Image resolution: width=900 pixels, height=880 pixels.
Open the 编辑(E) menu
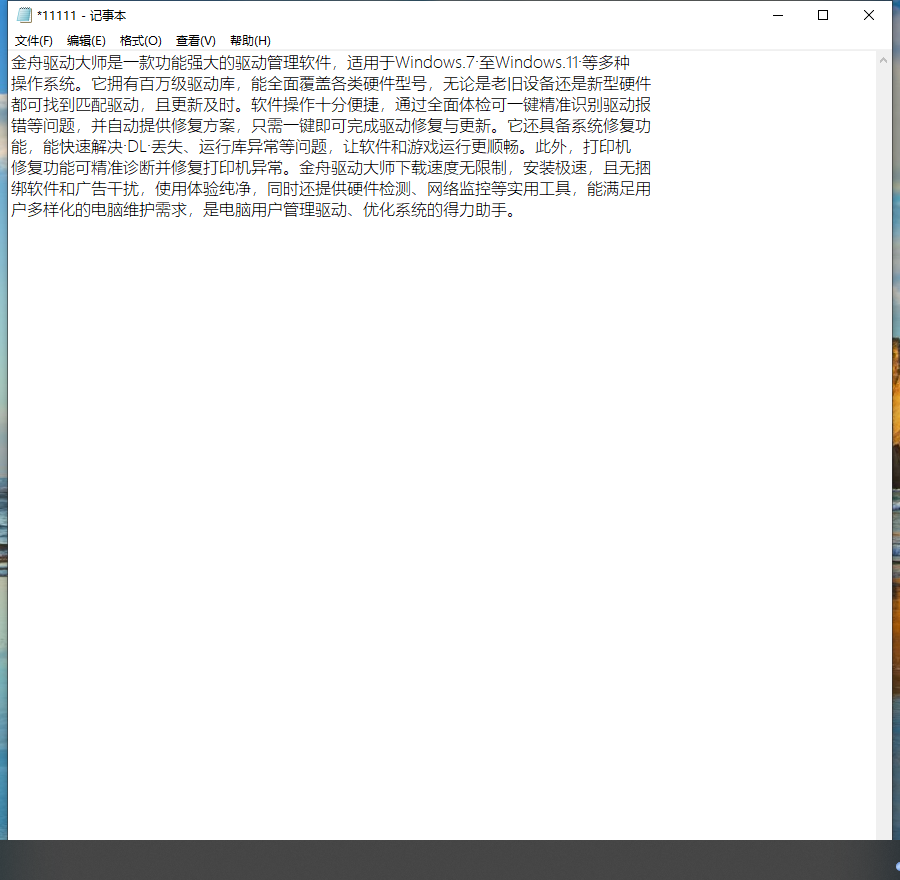[86, 41]
